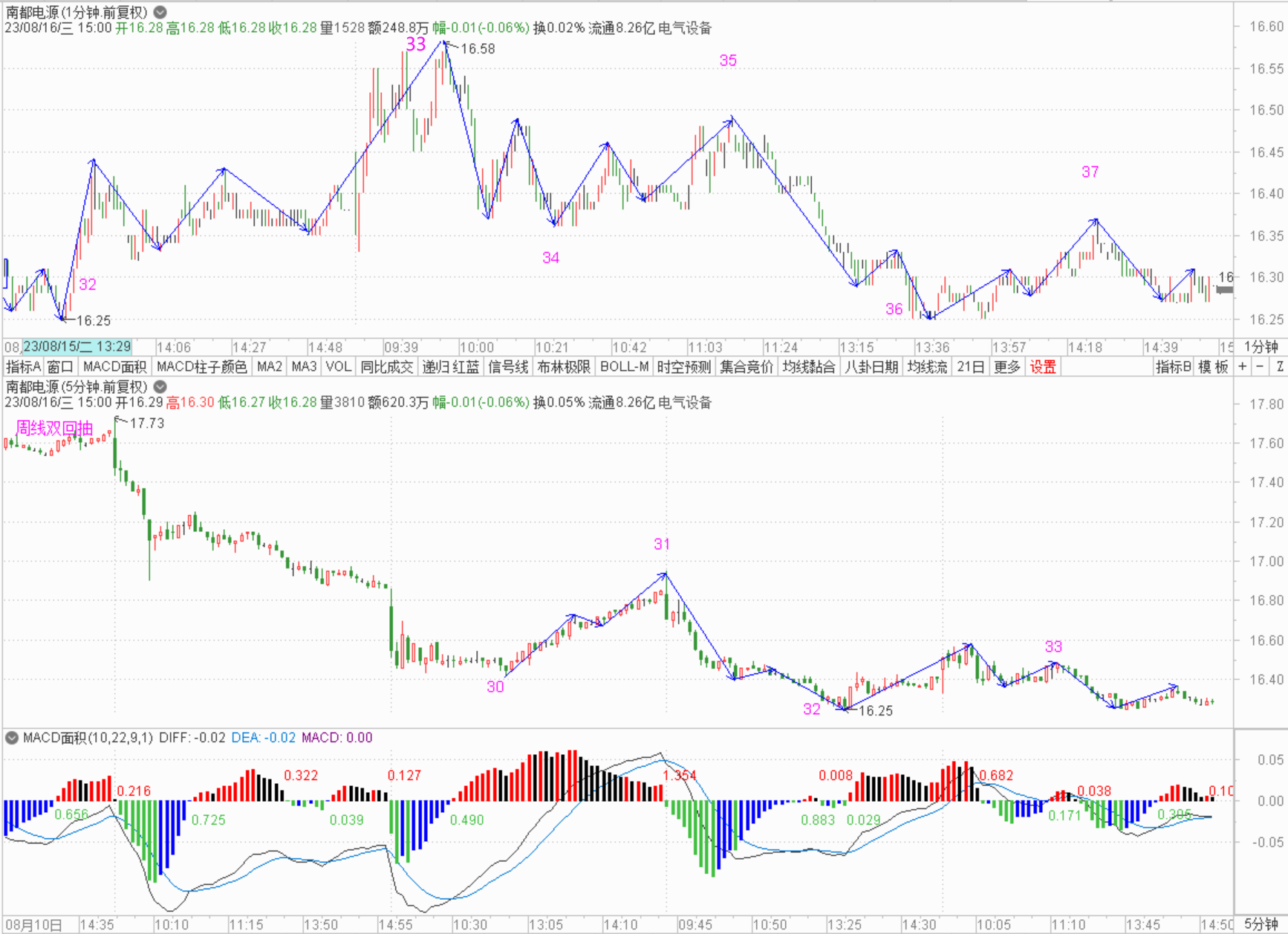Click the 周线双回抽 signal label
Image resolution: width=1288 pixels, height=934 pixels.
(x=54, y=428)
